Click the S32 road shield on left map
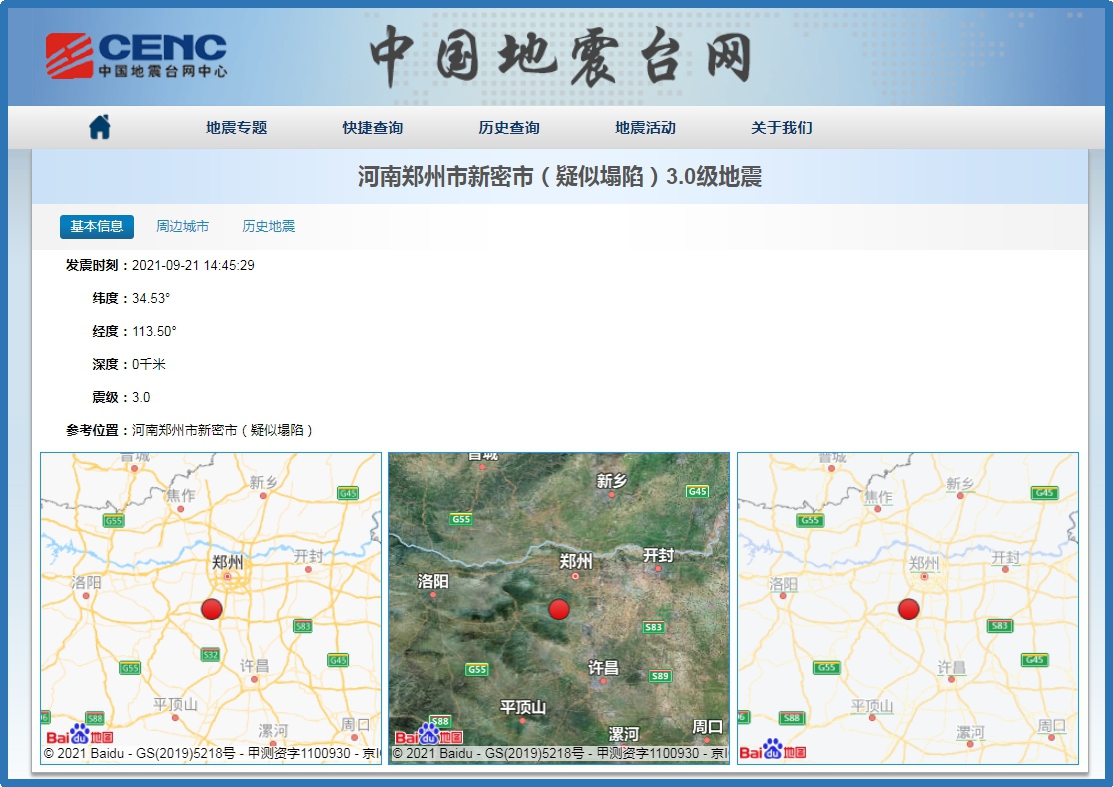Screen dimensions: 1113x787 (x=210, y=655)
